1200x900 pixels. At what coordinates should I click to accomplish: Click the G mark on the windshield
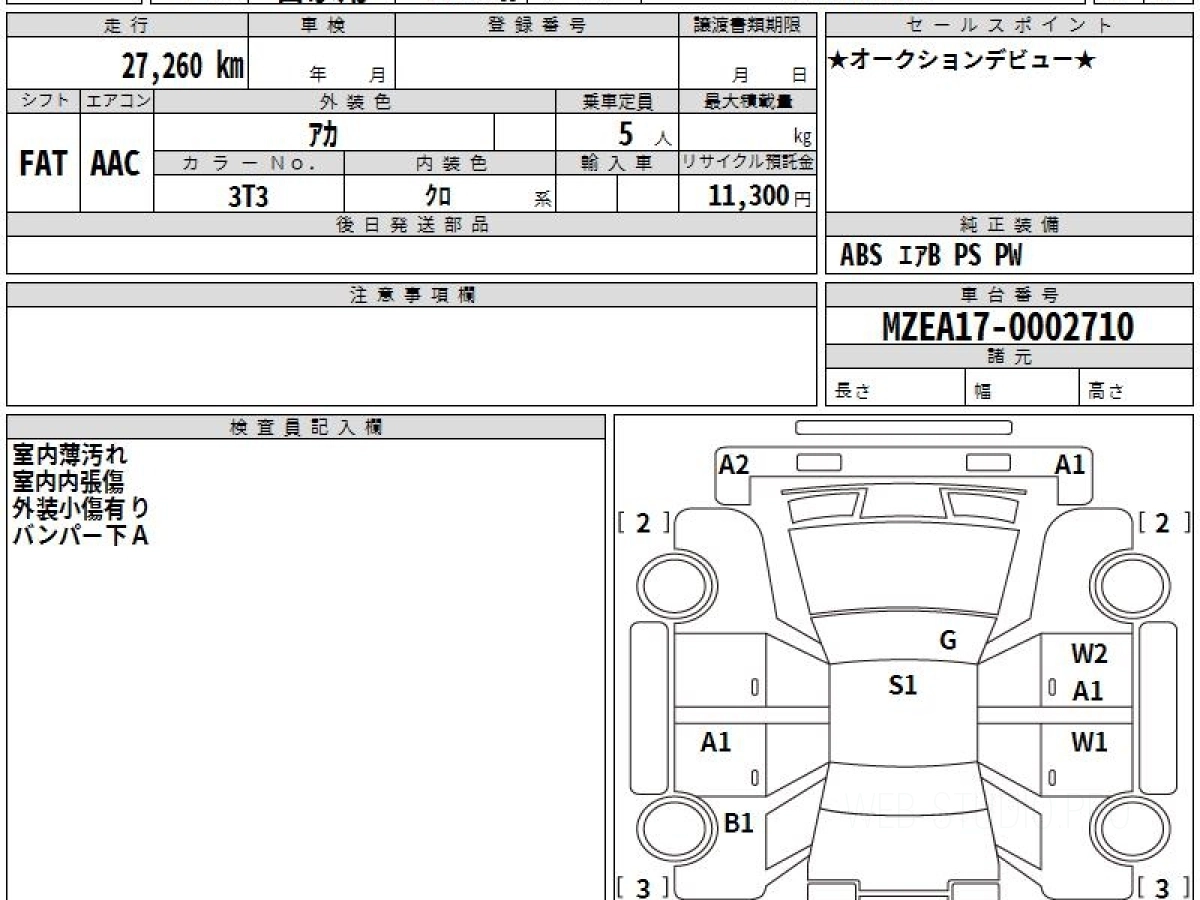[x=948, y=641]
